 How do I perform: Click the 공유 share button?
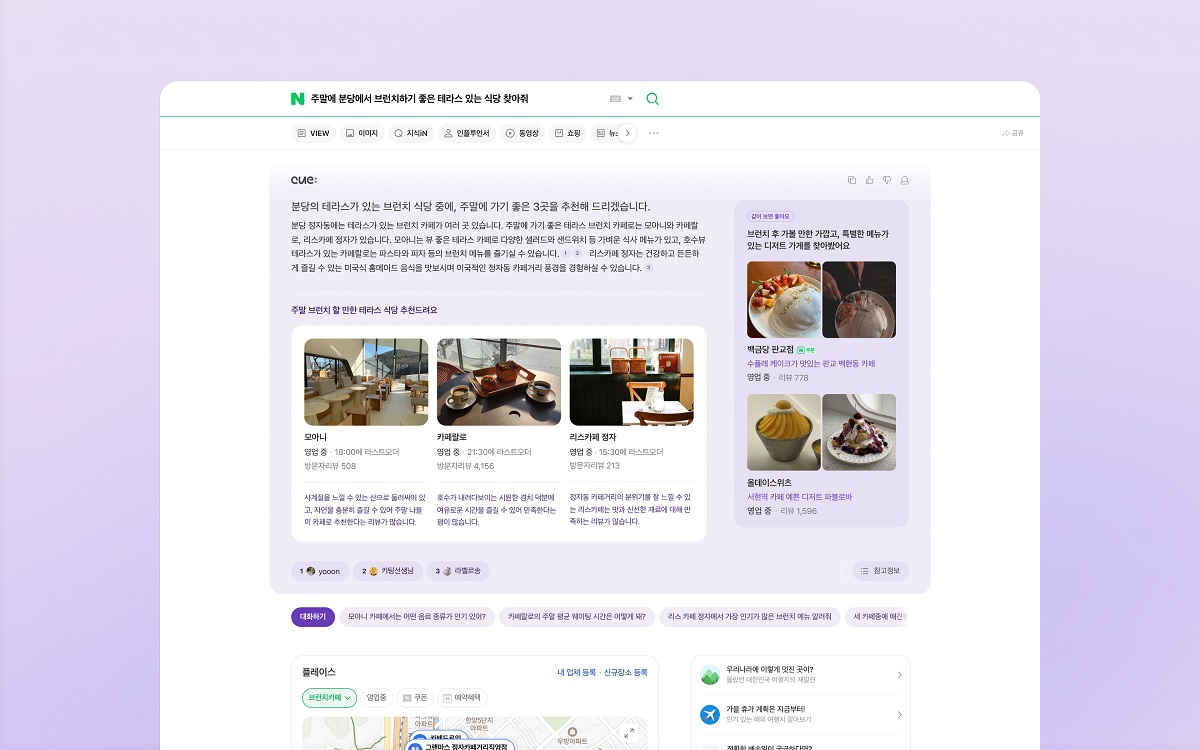point(1013,133)
